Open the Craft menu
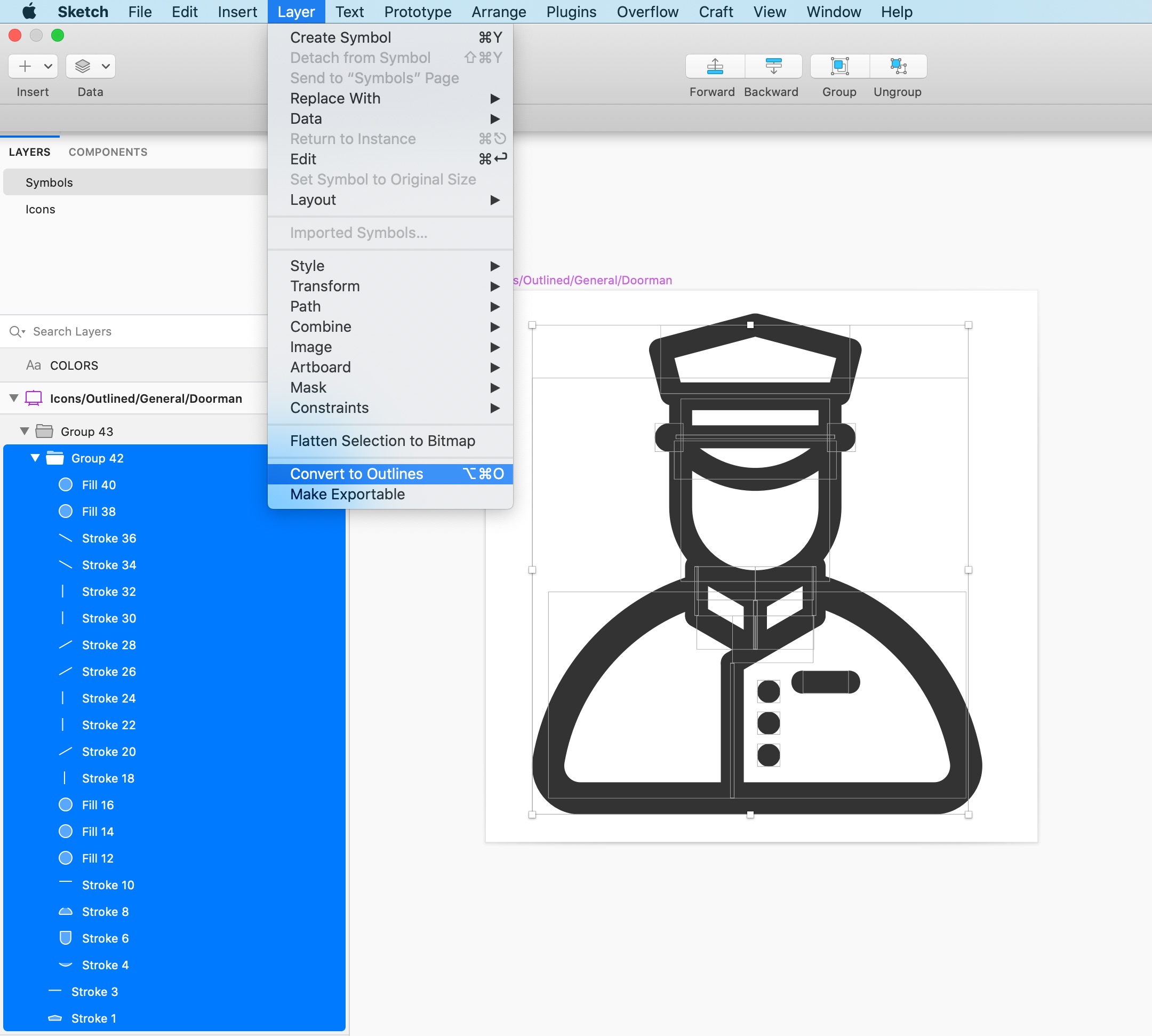 (x=715, y=11)
